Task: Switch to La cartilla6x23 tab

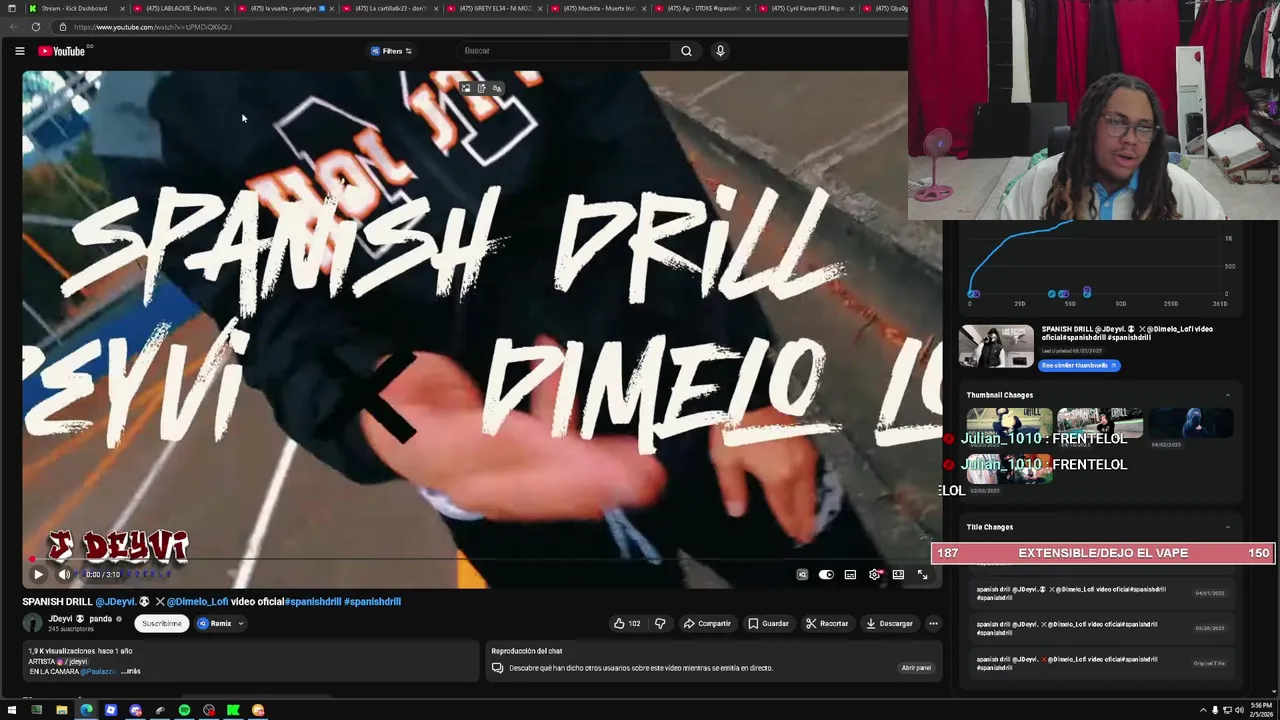Action: [x=390, y=8]
